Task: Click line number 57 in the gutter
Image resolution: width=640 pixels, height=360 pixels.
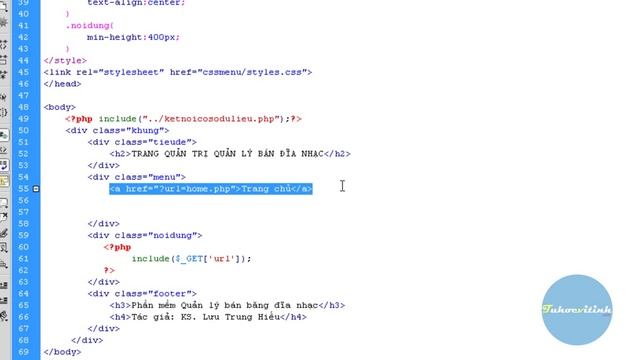Action: [x=24, y=212]
